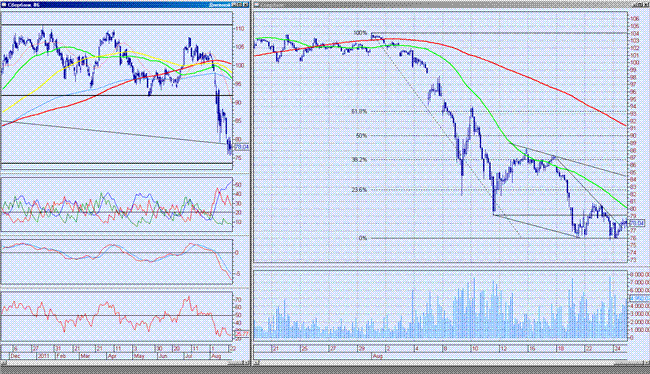Click the Сбербанк chart window system icon
650x374 pixels.
(x=4, y=5)
